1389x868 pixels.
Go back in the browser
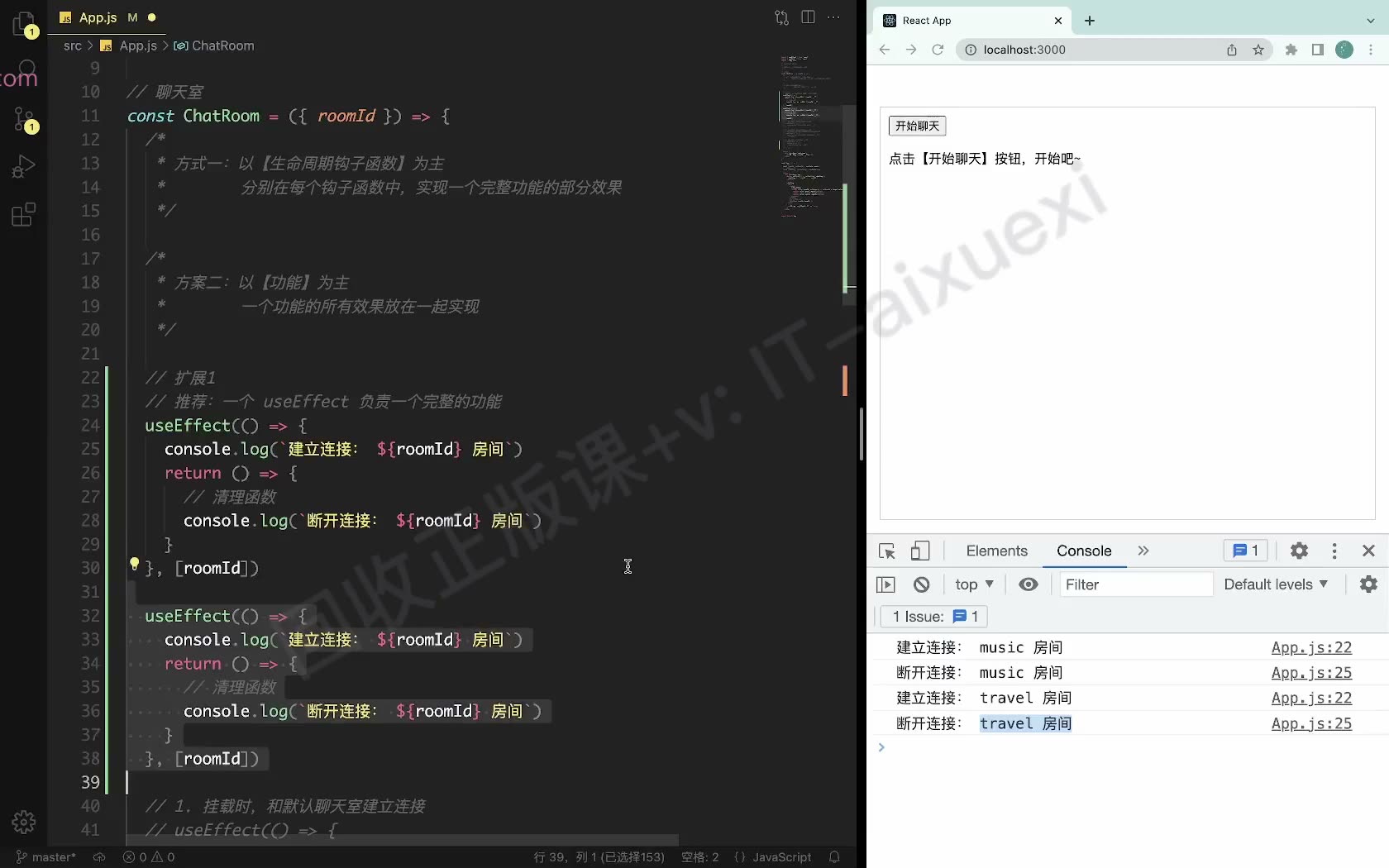(885, 50)
